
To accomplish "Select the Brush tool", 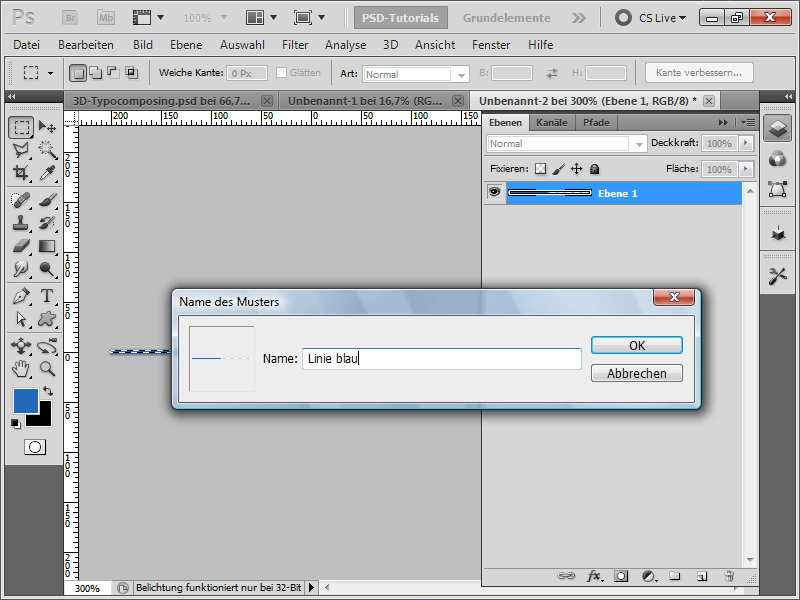I will click(x=47, y=200).
